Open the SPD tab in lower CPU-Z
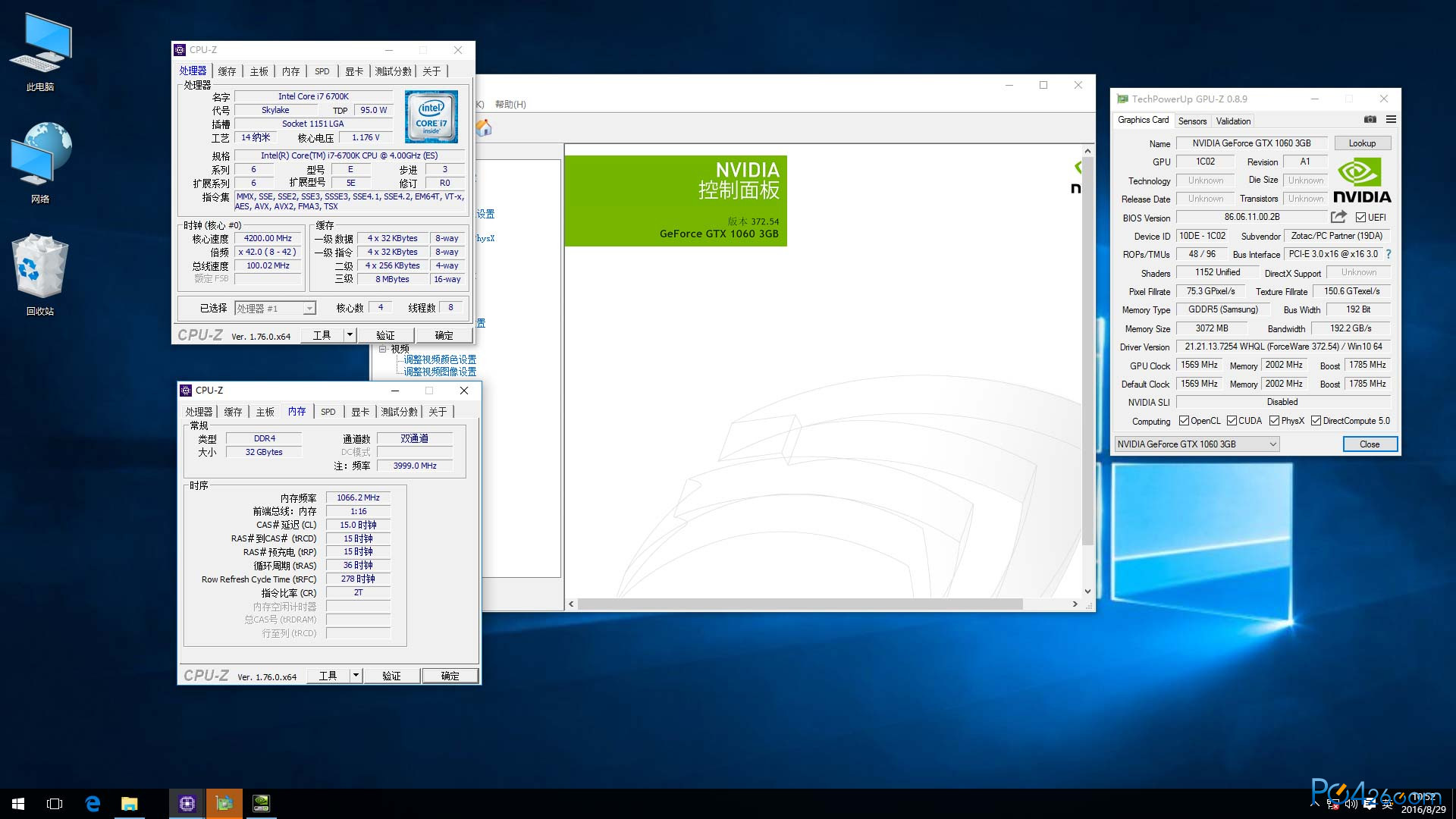This screenshot has width=1456, height=819. [x=328, y=412]
